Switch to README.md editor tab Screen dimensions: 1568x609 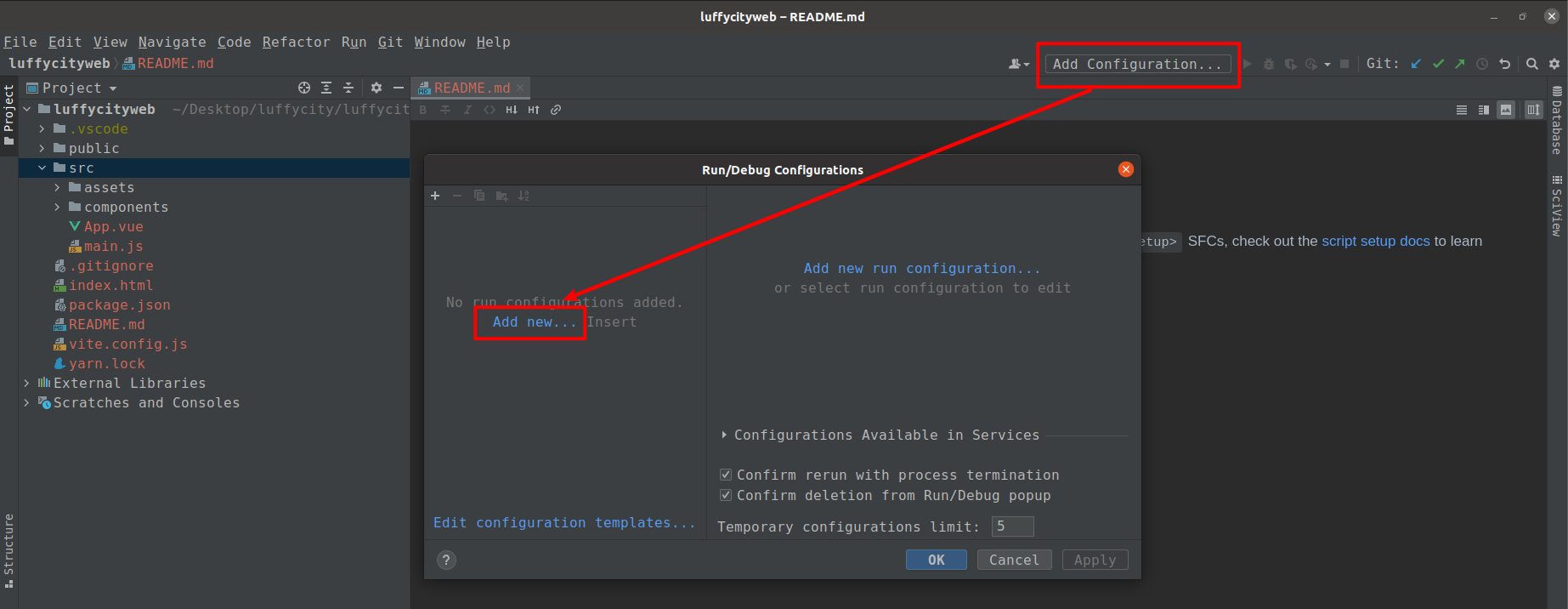point(472,88)
